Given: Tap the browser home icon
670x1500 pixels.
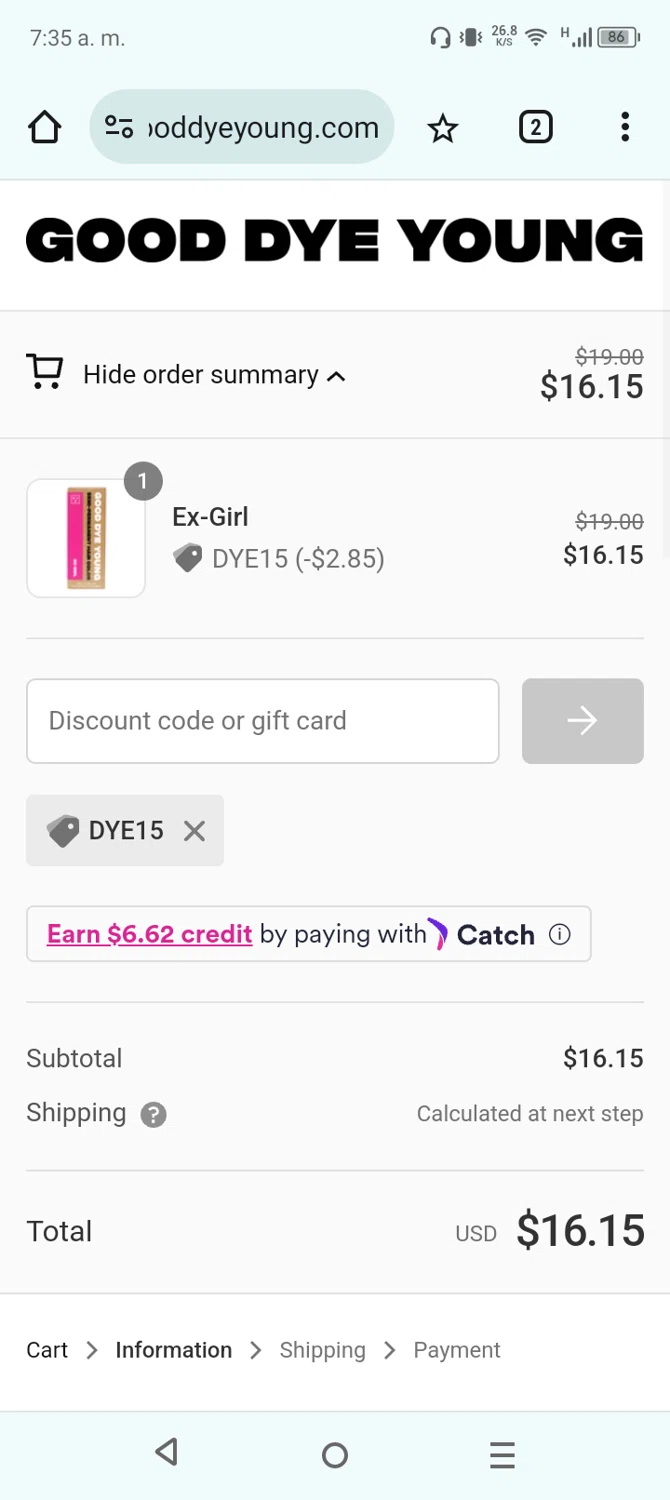Looking at the screenshot, I should point(45,128).
